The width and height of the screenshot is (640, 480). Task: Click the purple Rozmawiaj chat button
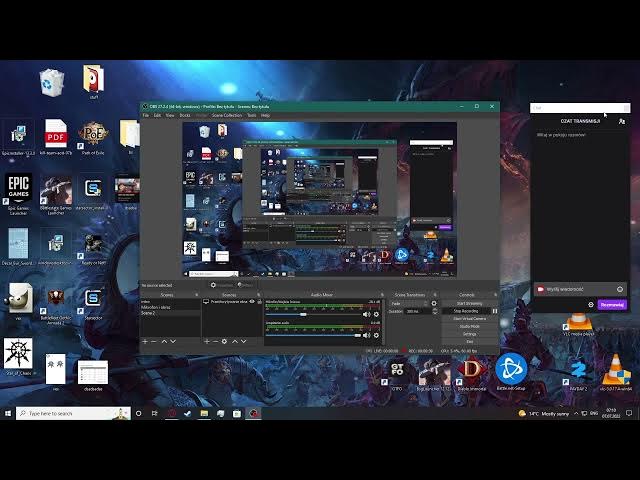(x=612, y=304)
